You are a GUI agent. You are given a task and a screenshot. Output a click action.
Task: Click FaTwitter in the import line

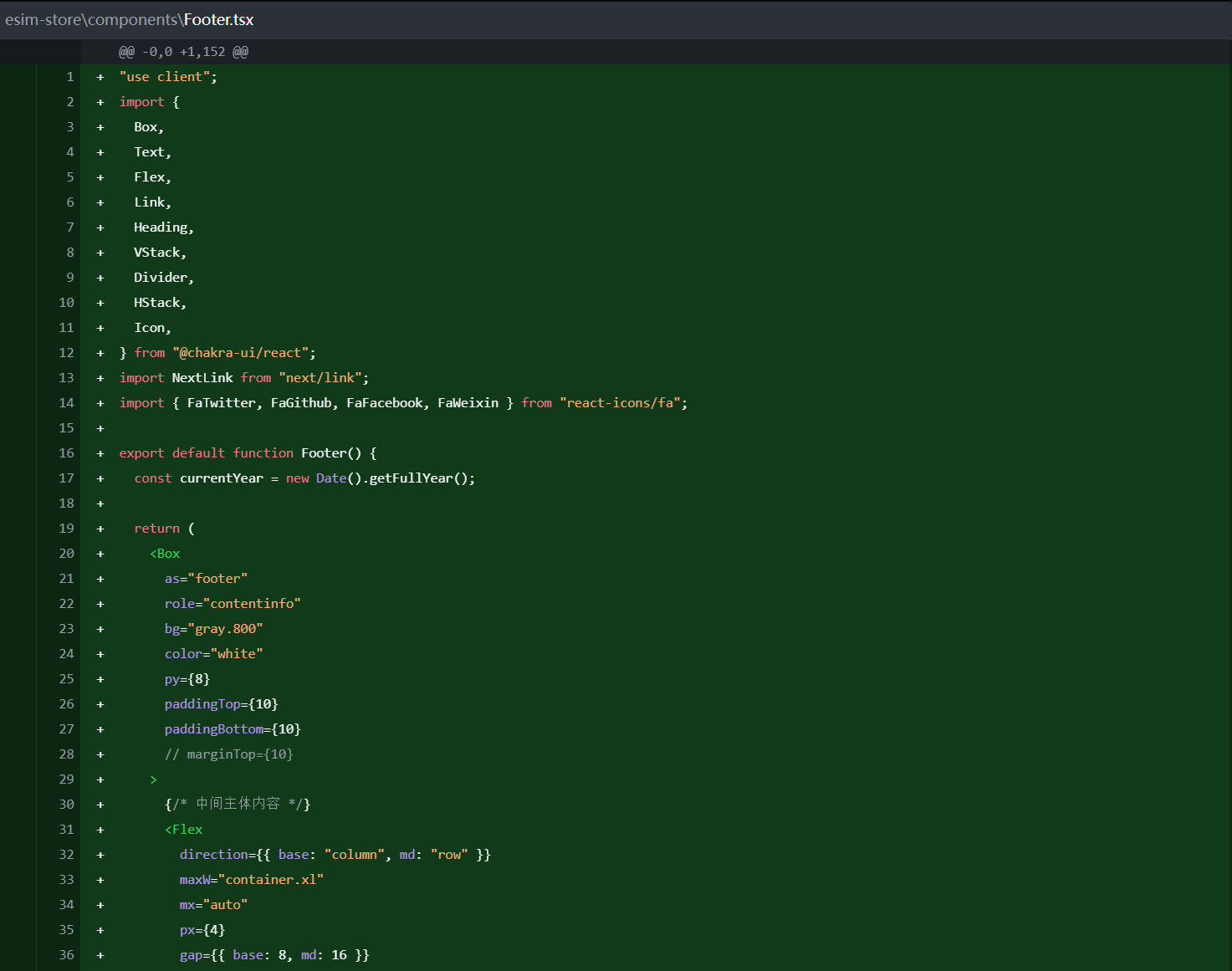(221, 403)
